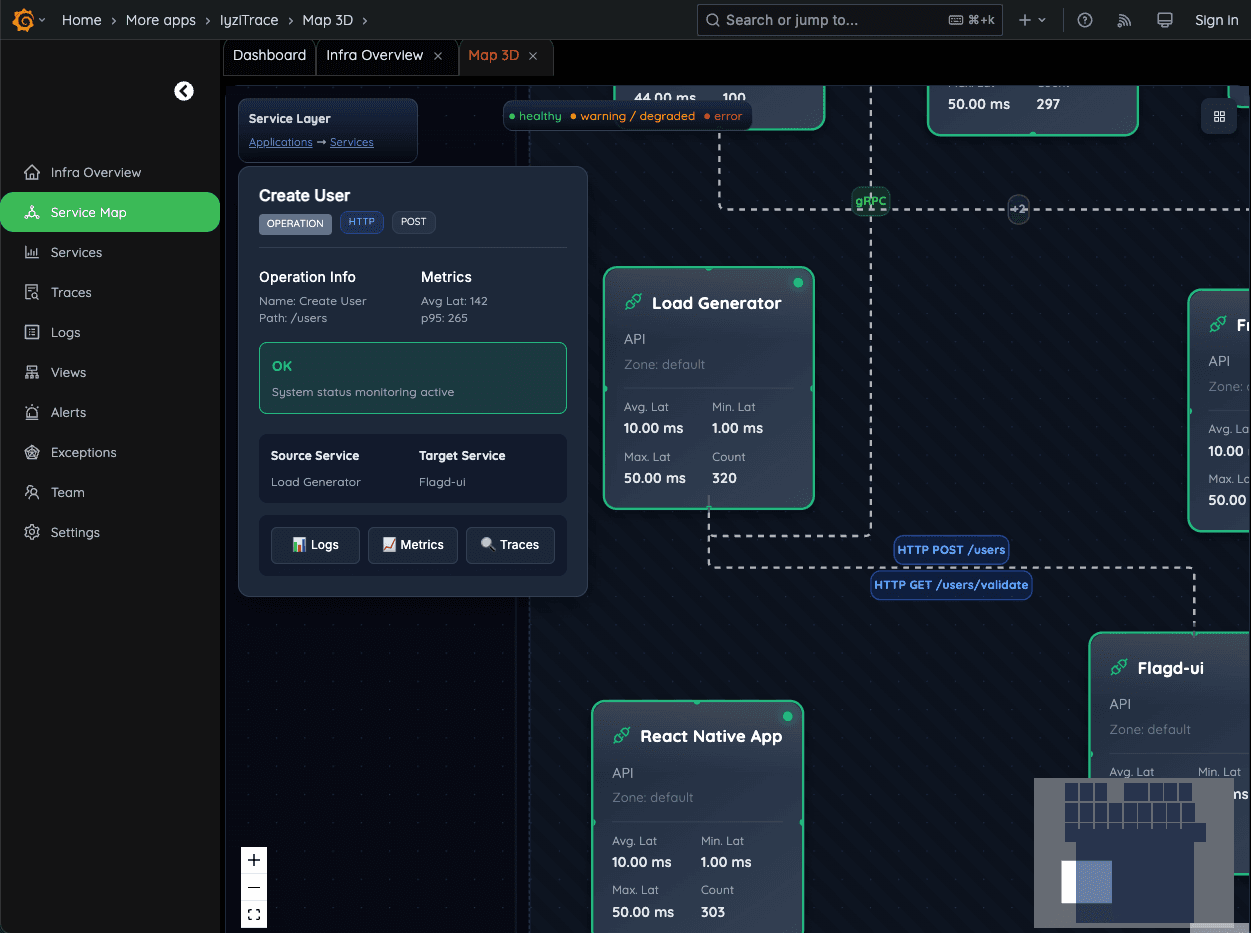Zoom in on the map with plus button
The image size is (1251, 933).
[x=254, y=860]
